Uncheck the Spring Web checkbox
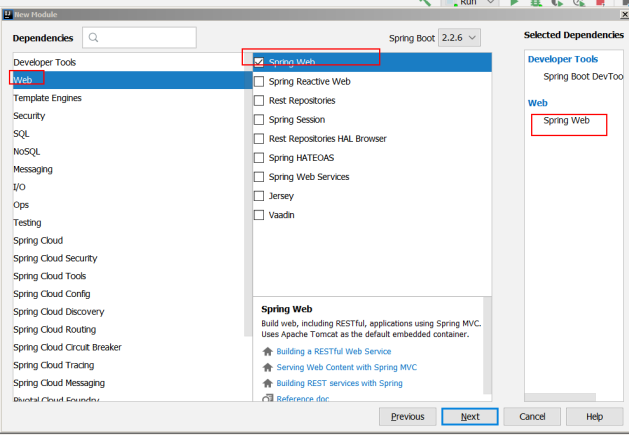This screenshot has height=435, width=629. tap(259, 62)
